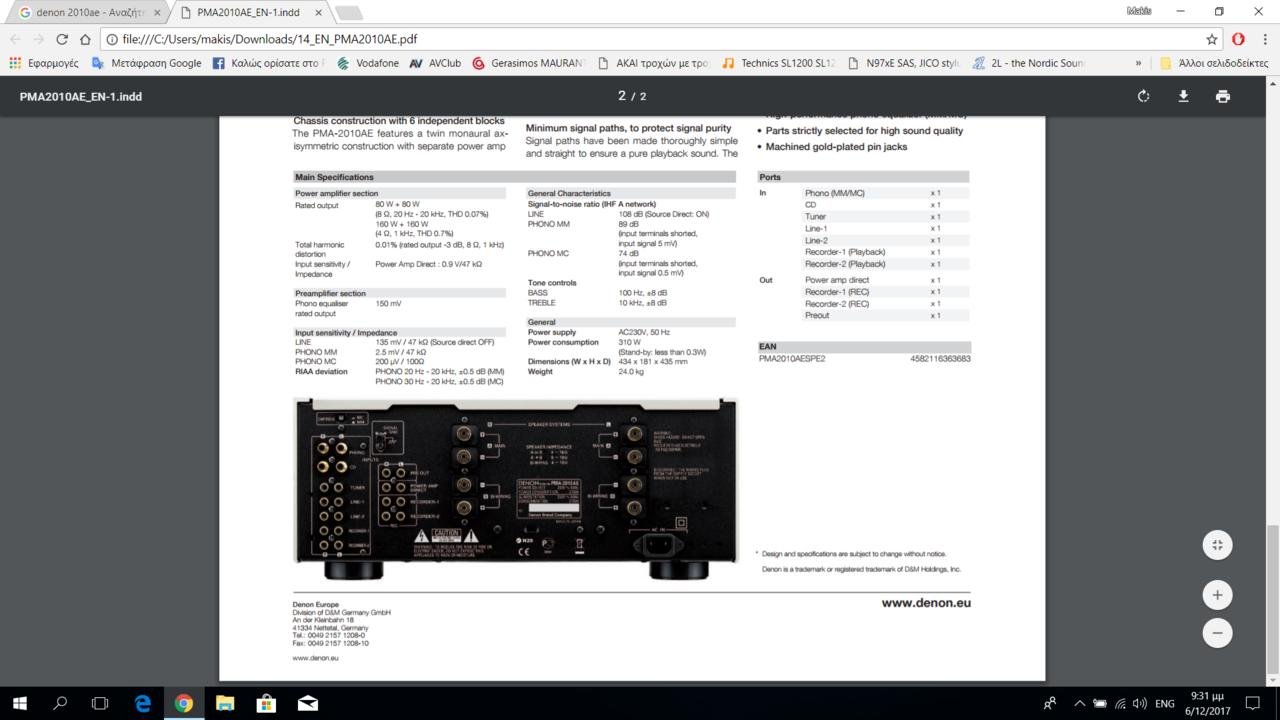Zoom out of the PDF
This screenshot has width=1280, height=720.
[1217, 633]
